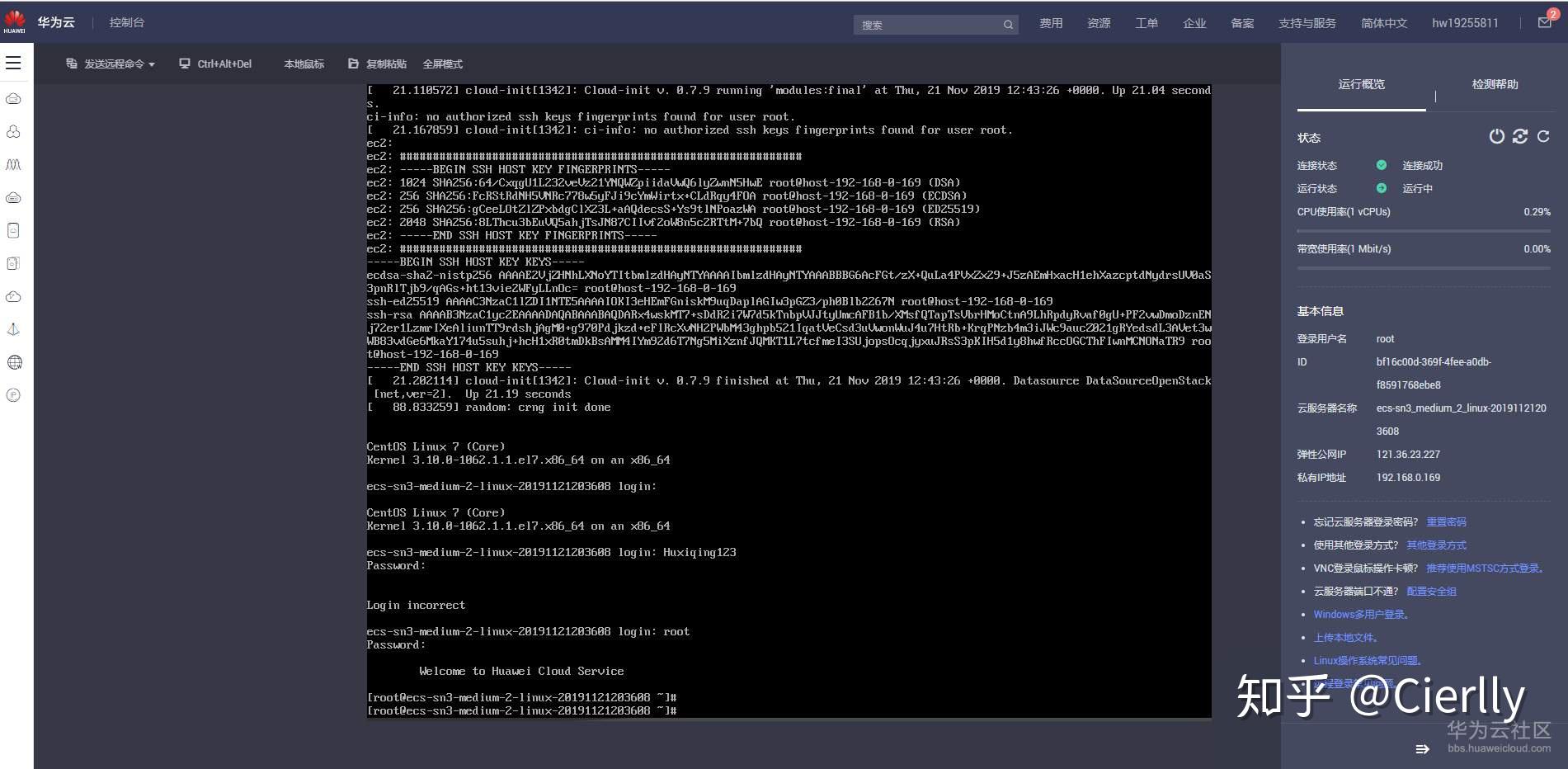Click the power shutdown icon in status section
This screenshot has width=1568, height=769.
click(x=1496, y=136)
